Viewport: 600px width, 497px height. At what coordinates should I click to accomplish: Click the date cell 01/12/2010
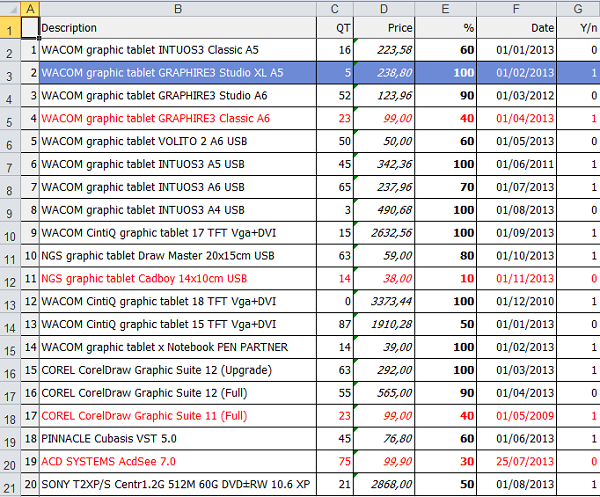tap(517, 302)
